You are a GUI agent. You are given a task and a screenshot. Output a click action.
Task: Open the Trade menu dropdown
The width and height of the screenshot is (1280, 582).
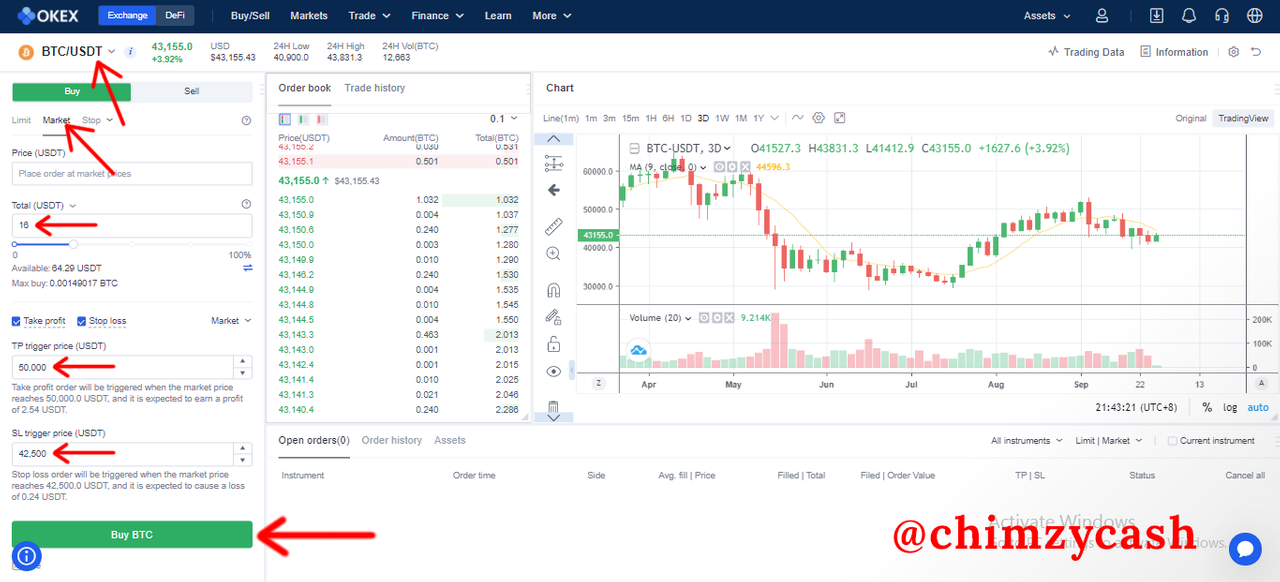370,16
